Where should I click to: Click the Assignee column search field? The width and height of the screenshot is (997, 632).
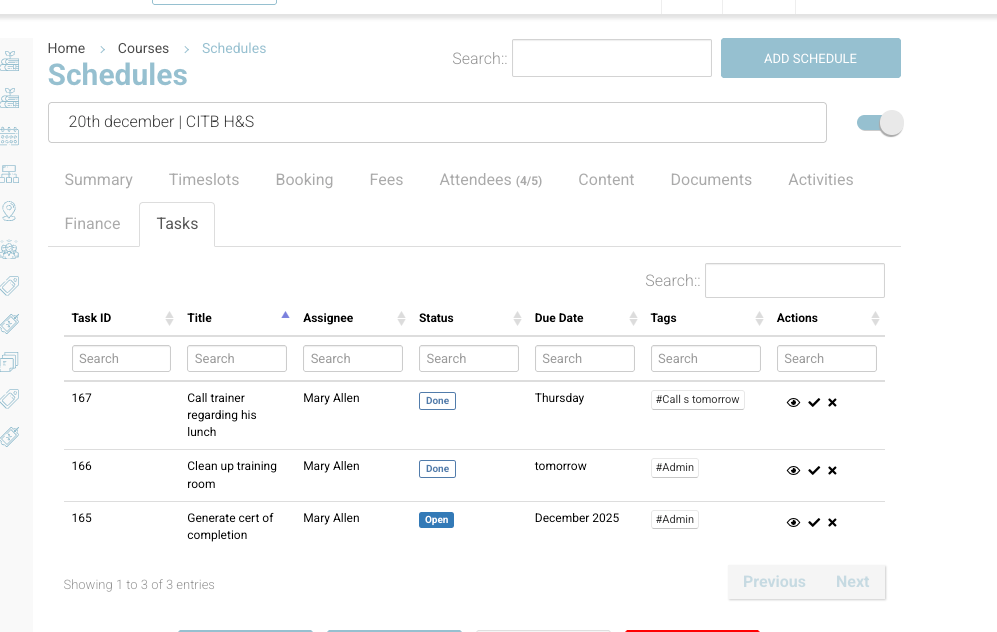pos(353,359)
